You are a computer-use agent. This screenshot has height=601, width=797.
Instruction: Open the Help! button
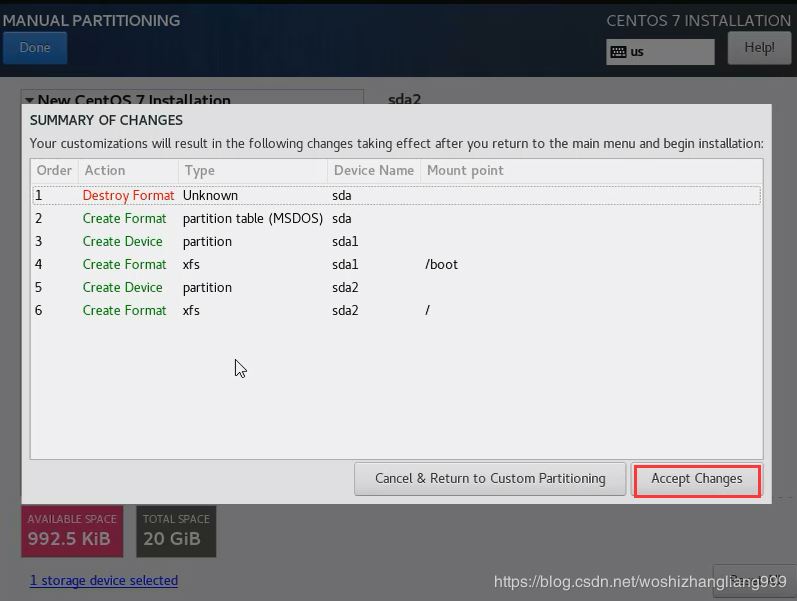click(759, 47)
